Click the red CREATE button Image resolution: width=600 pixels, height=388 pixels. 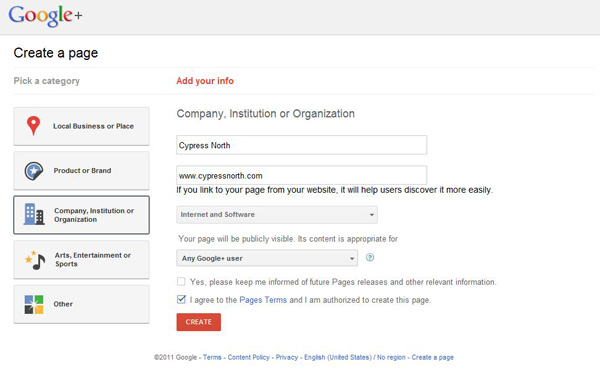tap(199, 322)
